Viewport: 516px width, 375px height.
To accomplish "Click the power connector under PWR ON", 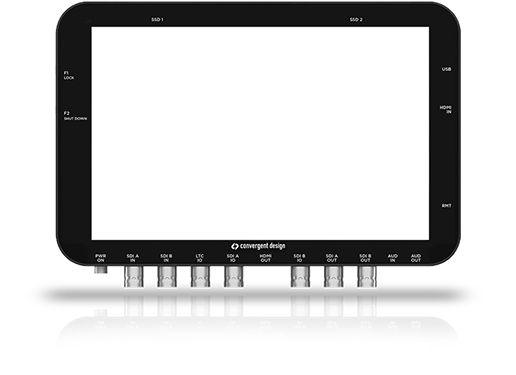I will (x=101, y=269).
